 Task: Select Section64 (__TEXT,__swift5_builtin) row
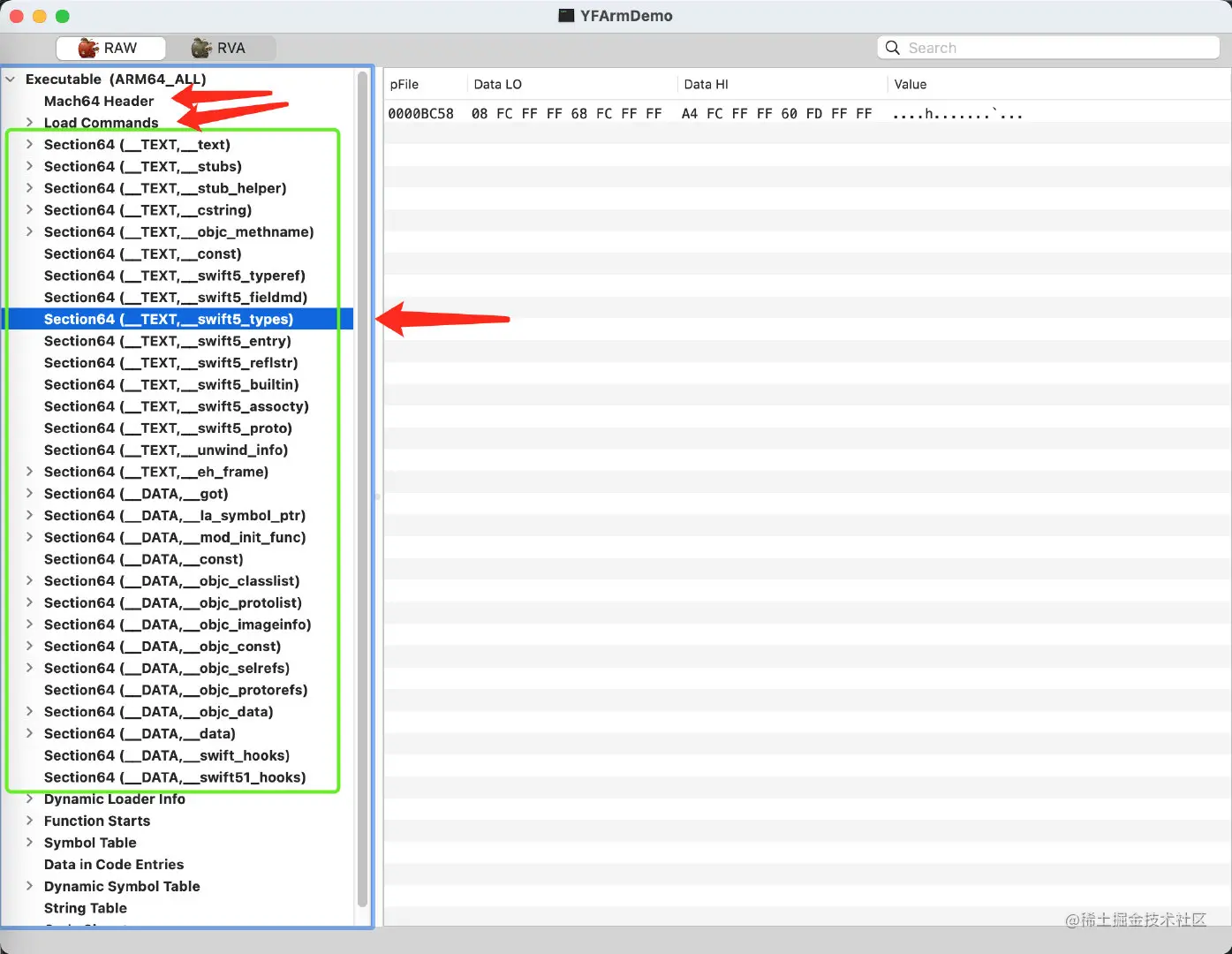(x=178, y=384)
